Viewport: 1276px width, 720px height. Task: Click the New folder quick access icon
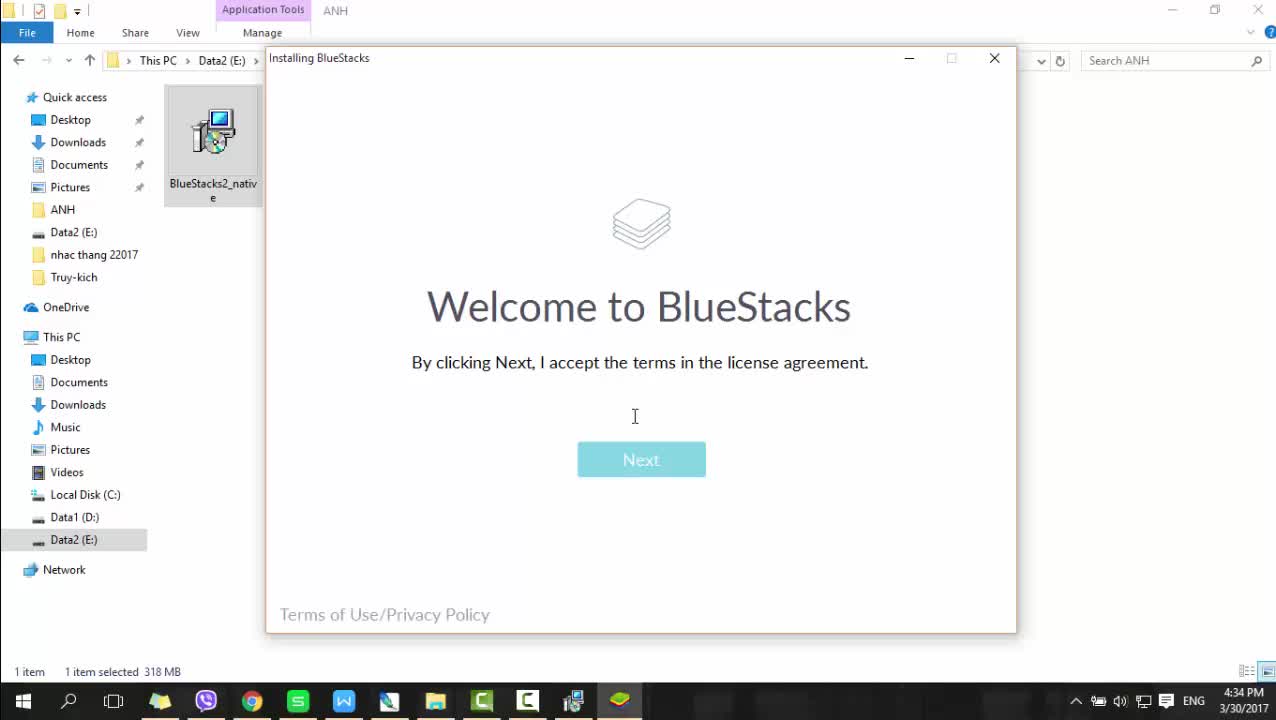tap(60, 11)
